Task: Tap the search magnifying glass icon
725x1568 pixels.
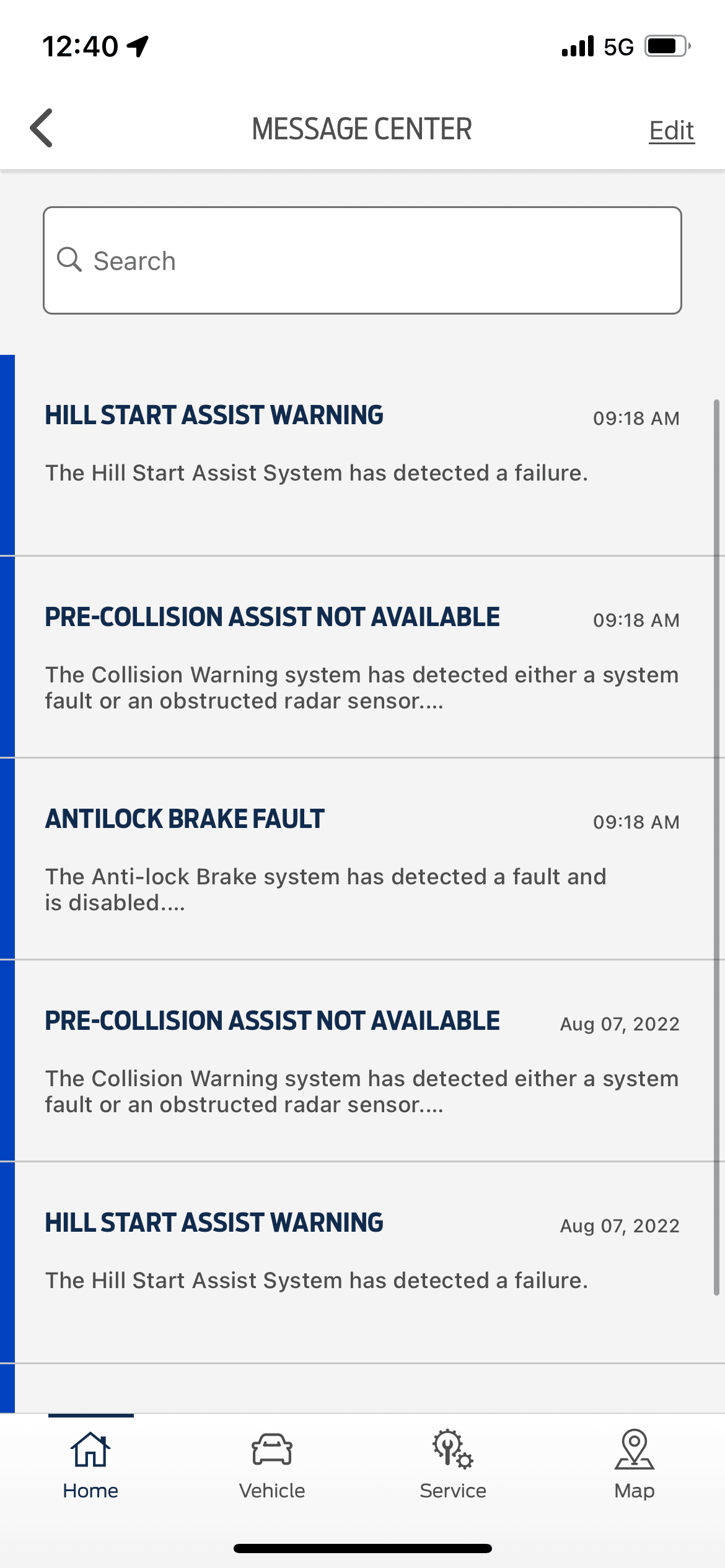Action: [69, 260]
